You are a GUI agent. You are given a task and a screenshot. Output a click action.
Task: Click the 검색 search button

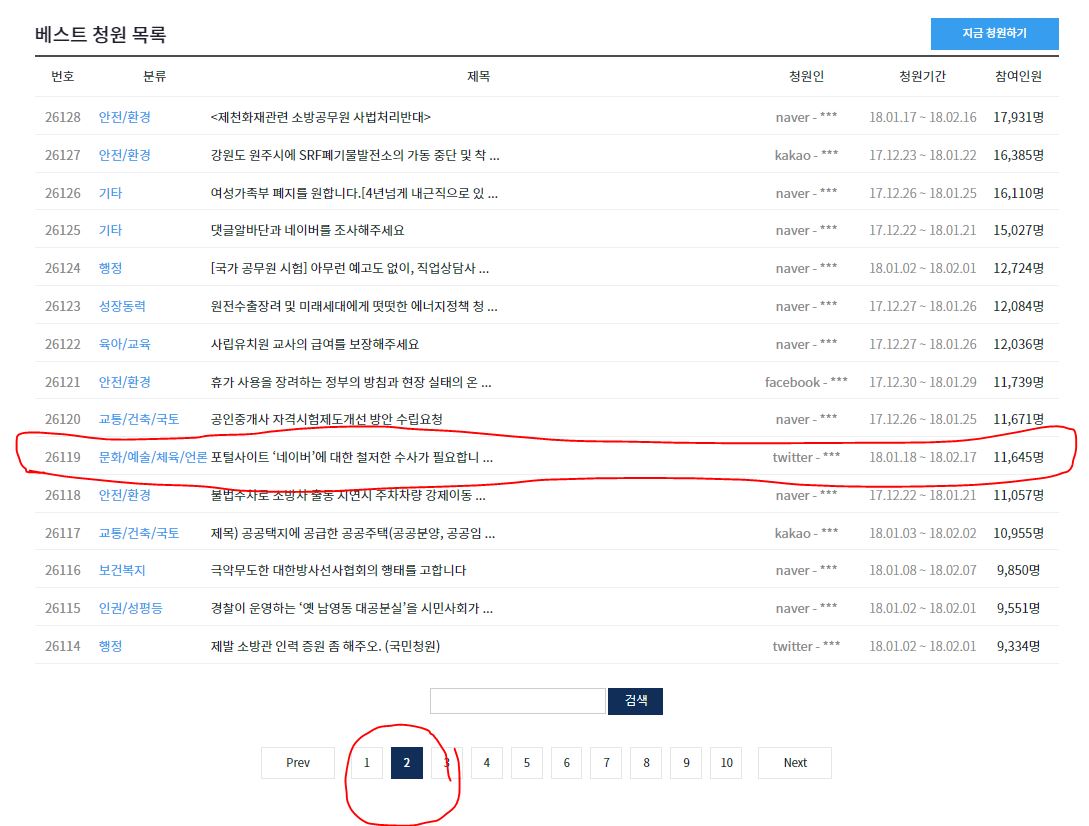[635, 700]
